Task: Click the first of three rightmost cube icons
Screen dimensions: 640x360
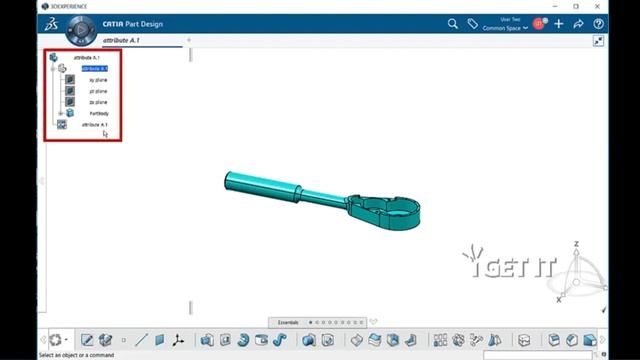Action: point(553,340)
